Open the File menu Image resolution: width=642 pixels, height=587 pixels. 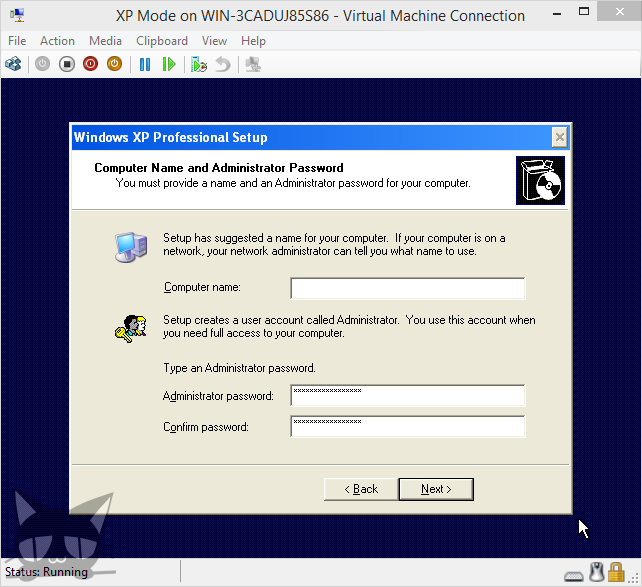coord(17,41)
